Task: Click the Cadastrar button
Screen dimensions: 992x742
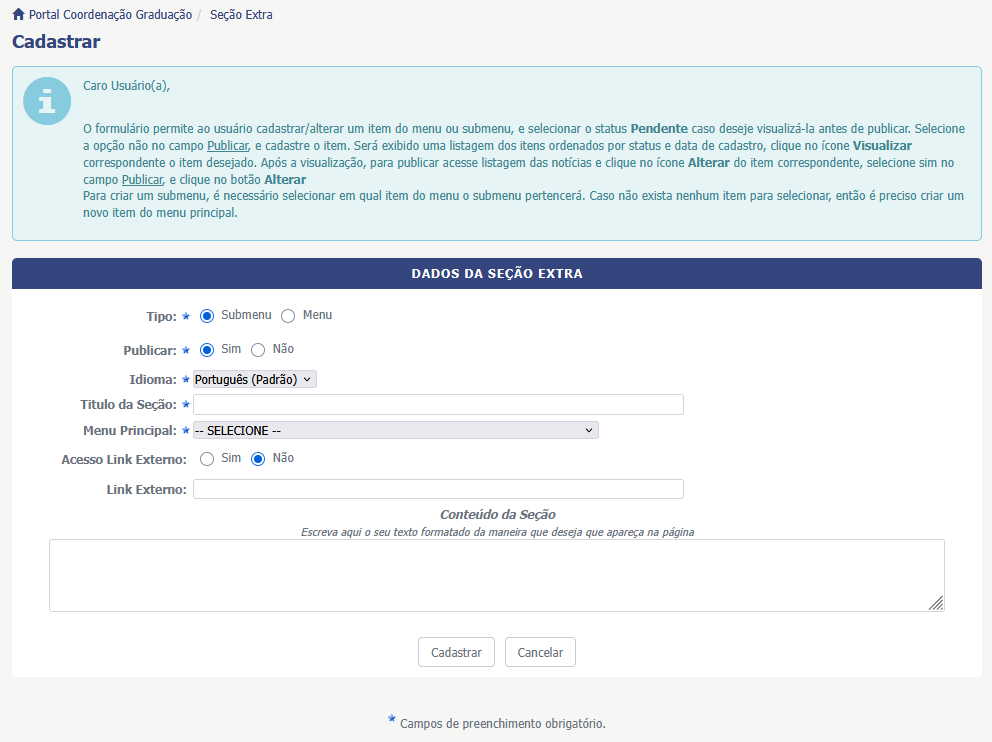Action: coord(456,652)
